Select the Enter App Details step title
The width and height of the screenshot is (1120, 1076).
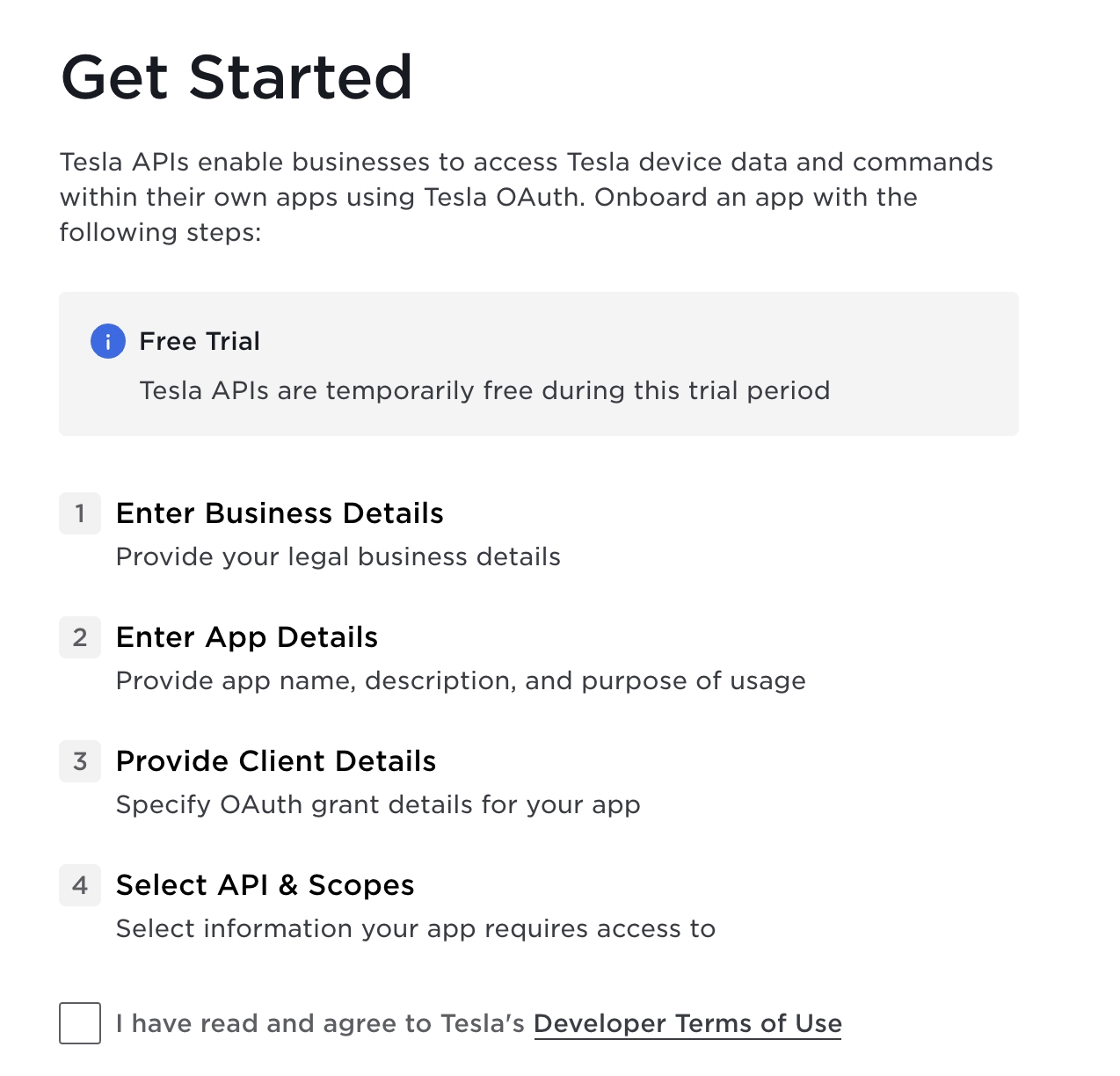(247, 637)
